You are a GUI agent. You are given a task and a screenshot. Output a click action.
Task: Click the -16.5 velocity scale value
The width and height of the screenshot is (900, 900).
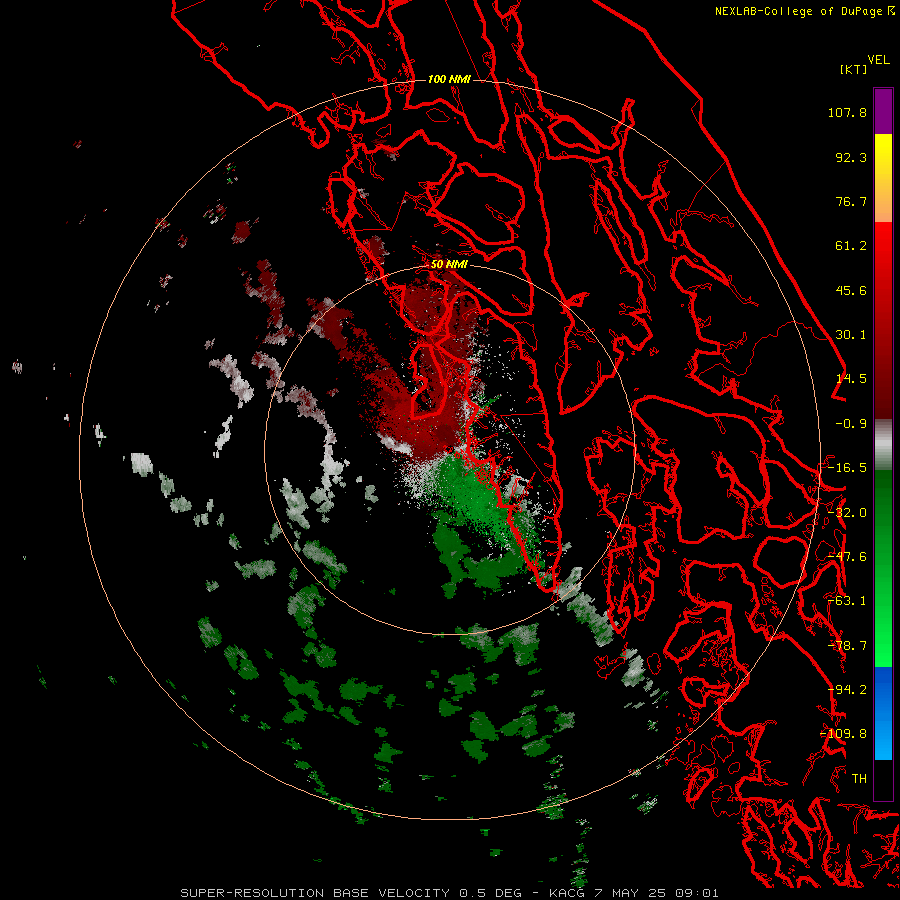847,468
